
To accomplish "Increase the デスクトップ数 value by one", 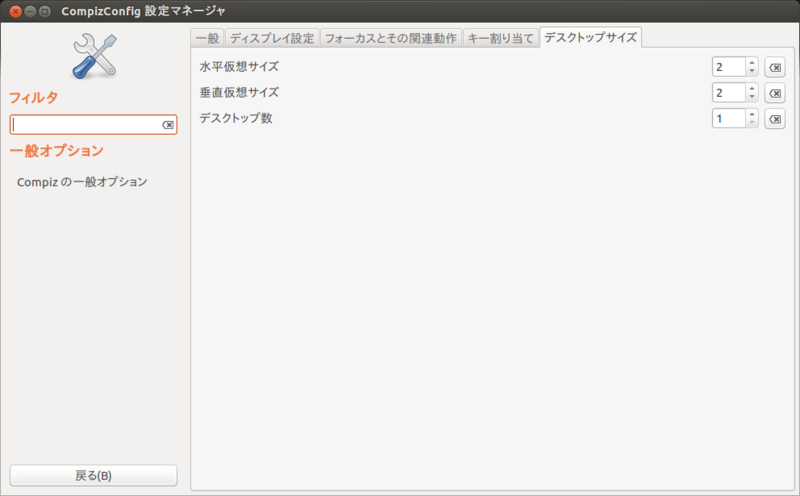I will pyautogui.click(x=752, y=114).
